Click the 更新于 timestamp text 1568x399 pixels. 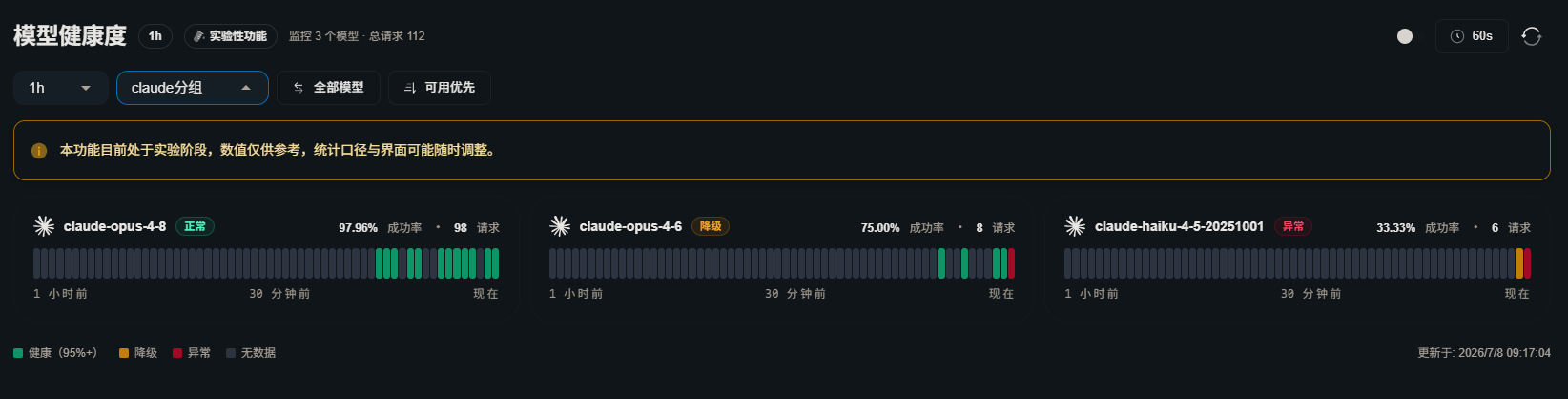point(1484,353)
